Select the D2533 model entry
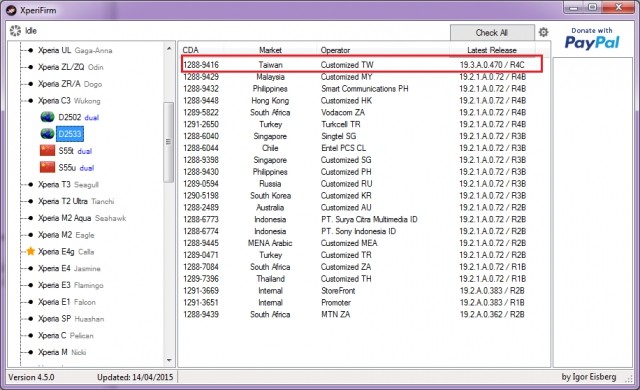Viewport: 640px width, 390px height. [70, 134]
